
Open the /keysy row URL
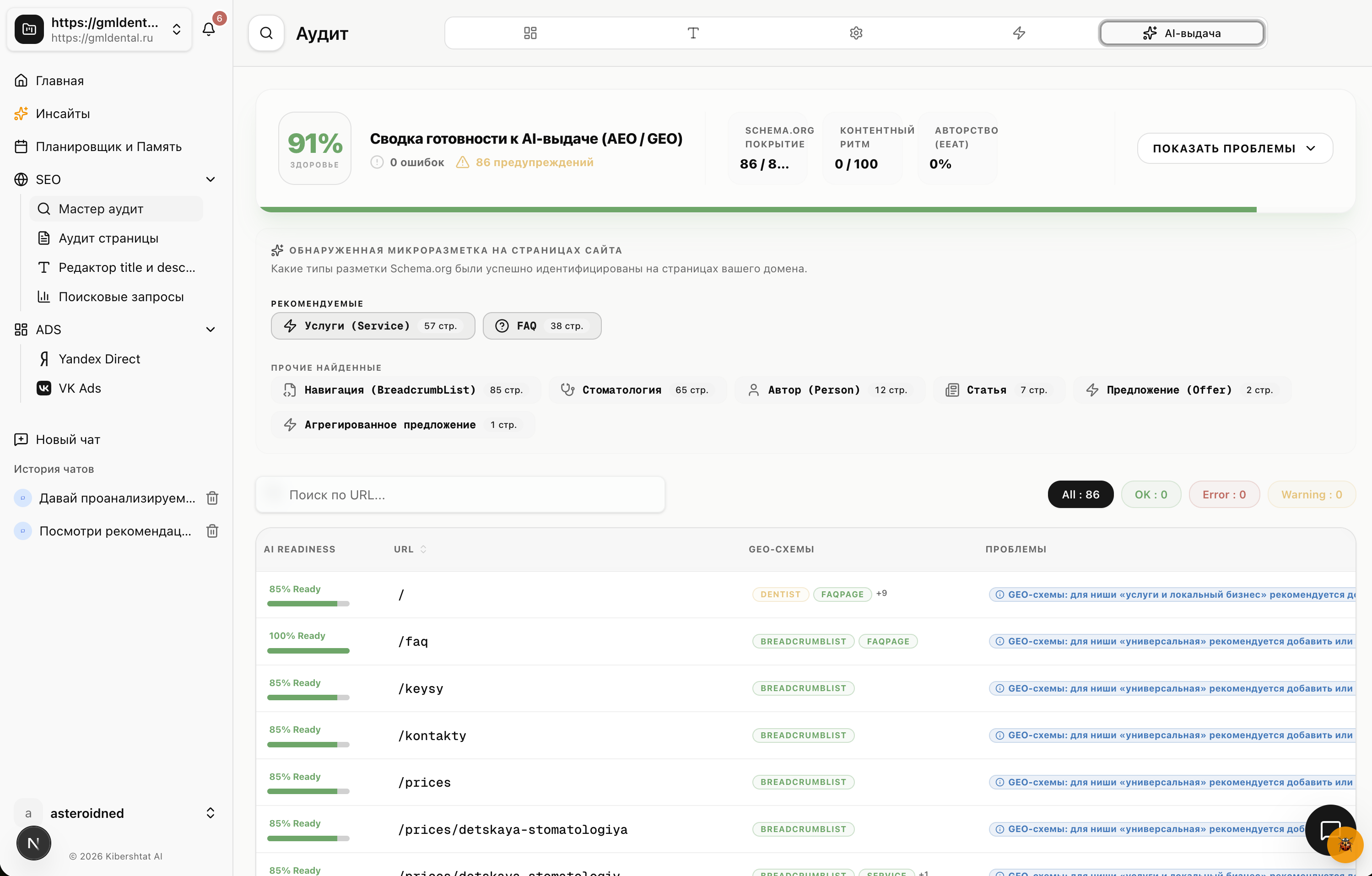(x=421, y=688)
